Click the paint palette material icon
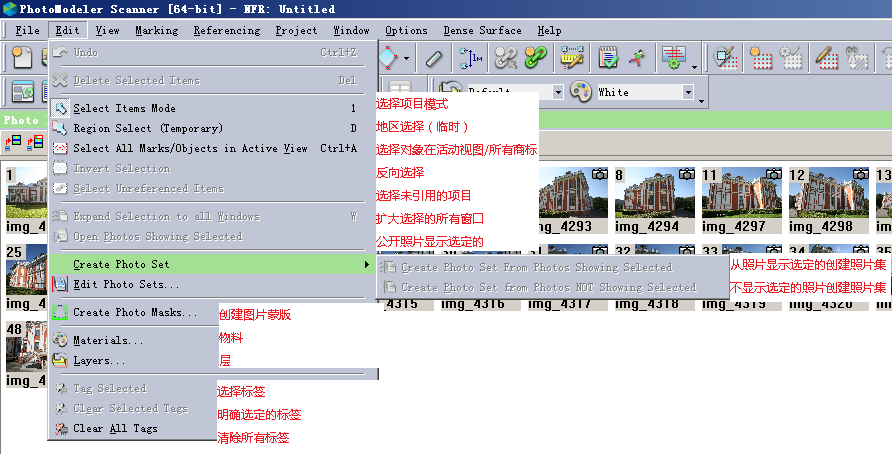Screen dimensions: 892x454 point(581,92)
